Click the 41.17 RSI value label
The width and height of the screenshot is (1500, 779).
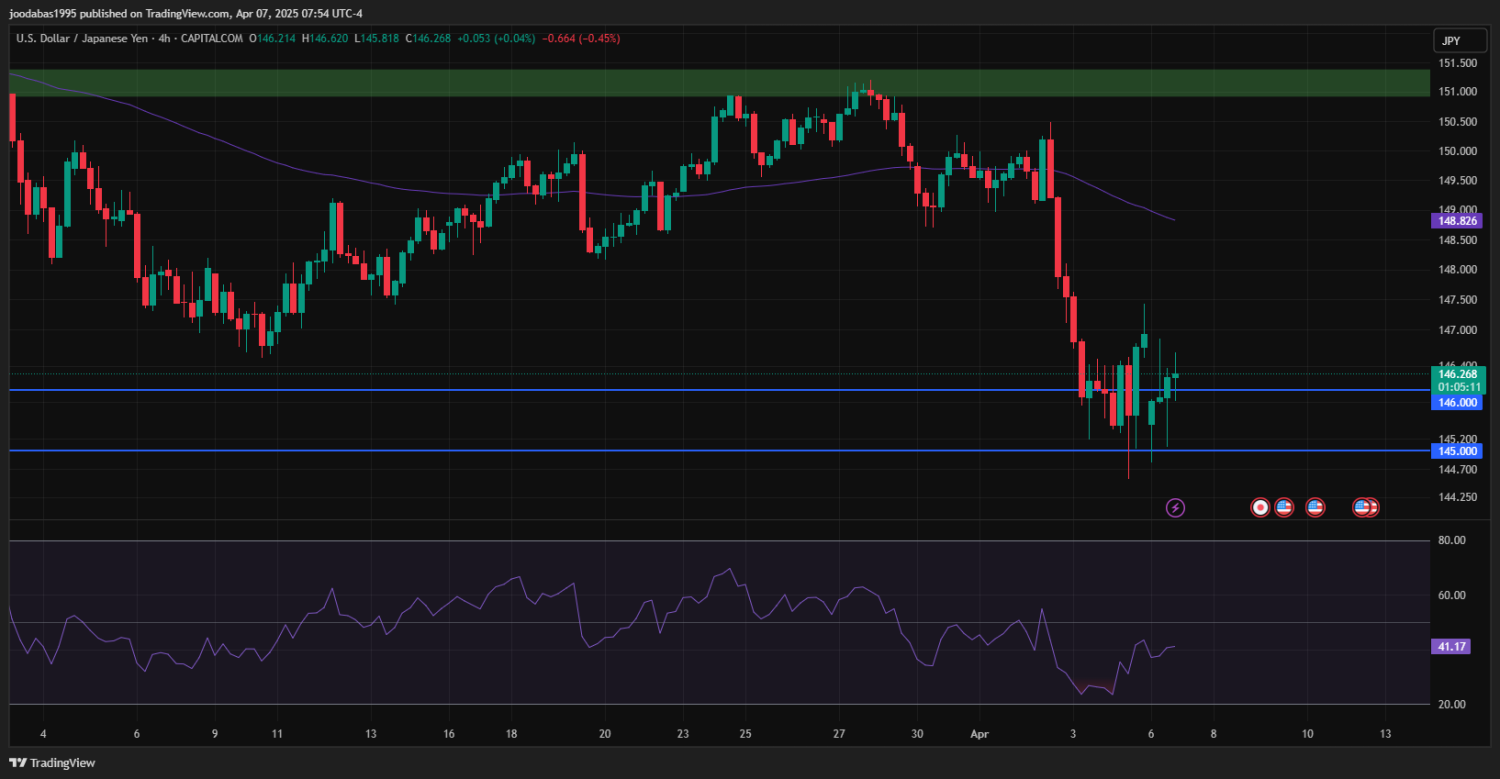click(x=1452, y=647)
